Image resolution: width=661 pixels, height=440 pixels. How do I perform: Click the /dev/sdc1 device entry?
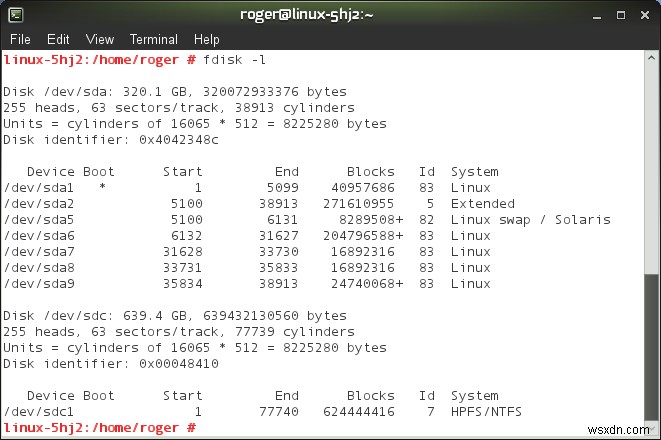coord(38,411)
